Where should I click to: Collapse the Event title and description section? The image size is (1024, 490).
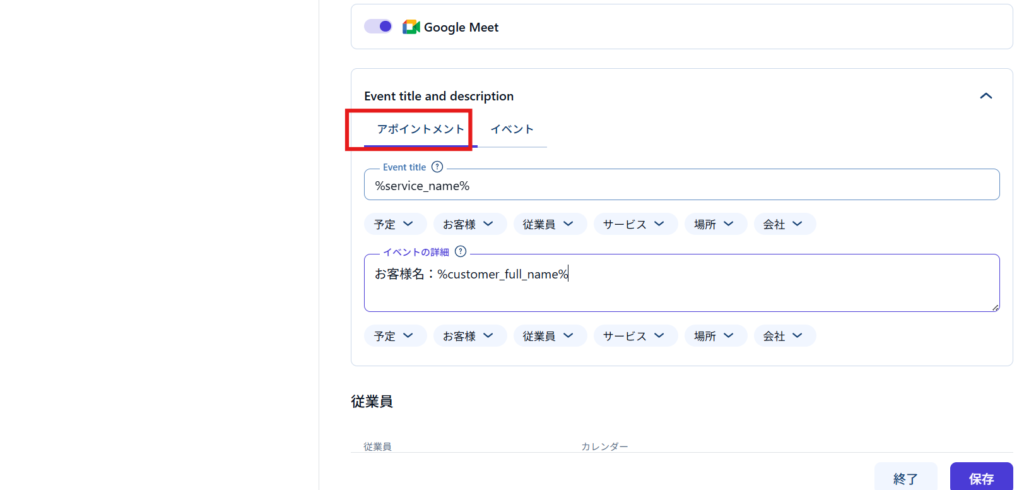coord(985,96)
